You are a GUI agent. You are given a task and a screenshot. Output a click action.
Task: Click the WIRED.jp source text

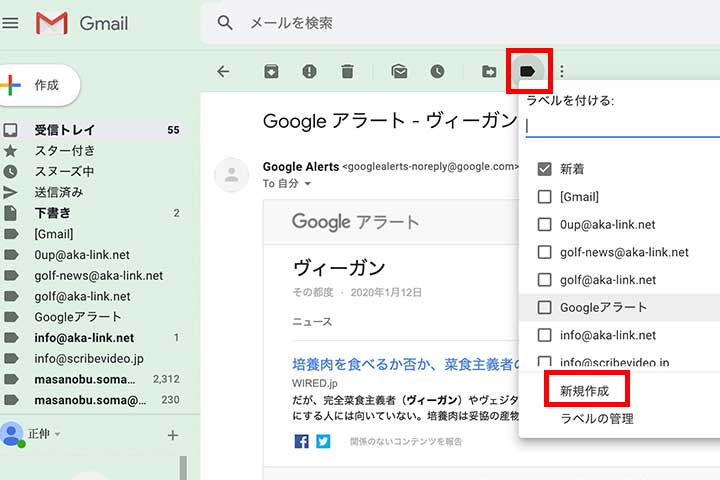pyautogui.click(x=315, y=383)
